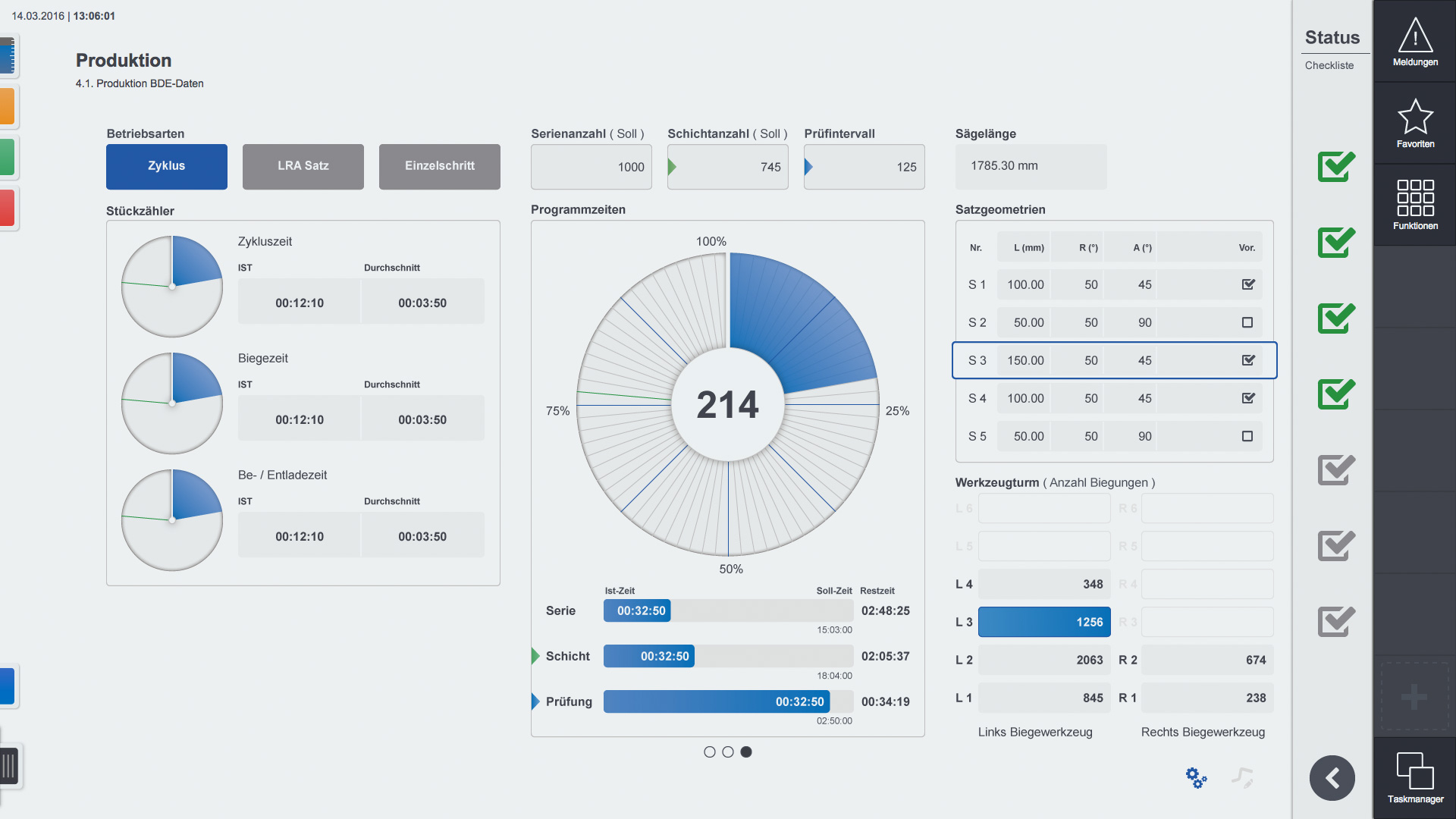Screen dimensions: 1456x819
Task: Click the blue arrow beside Prüfung
Action: tap(535, 701)
